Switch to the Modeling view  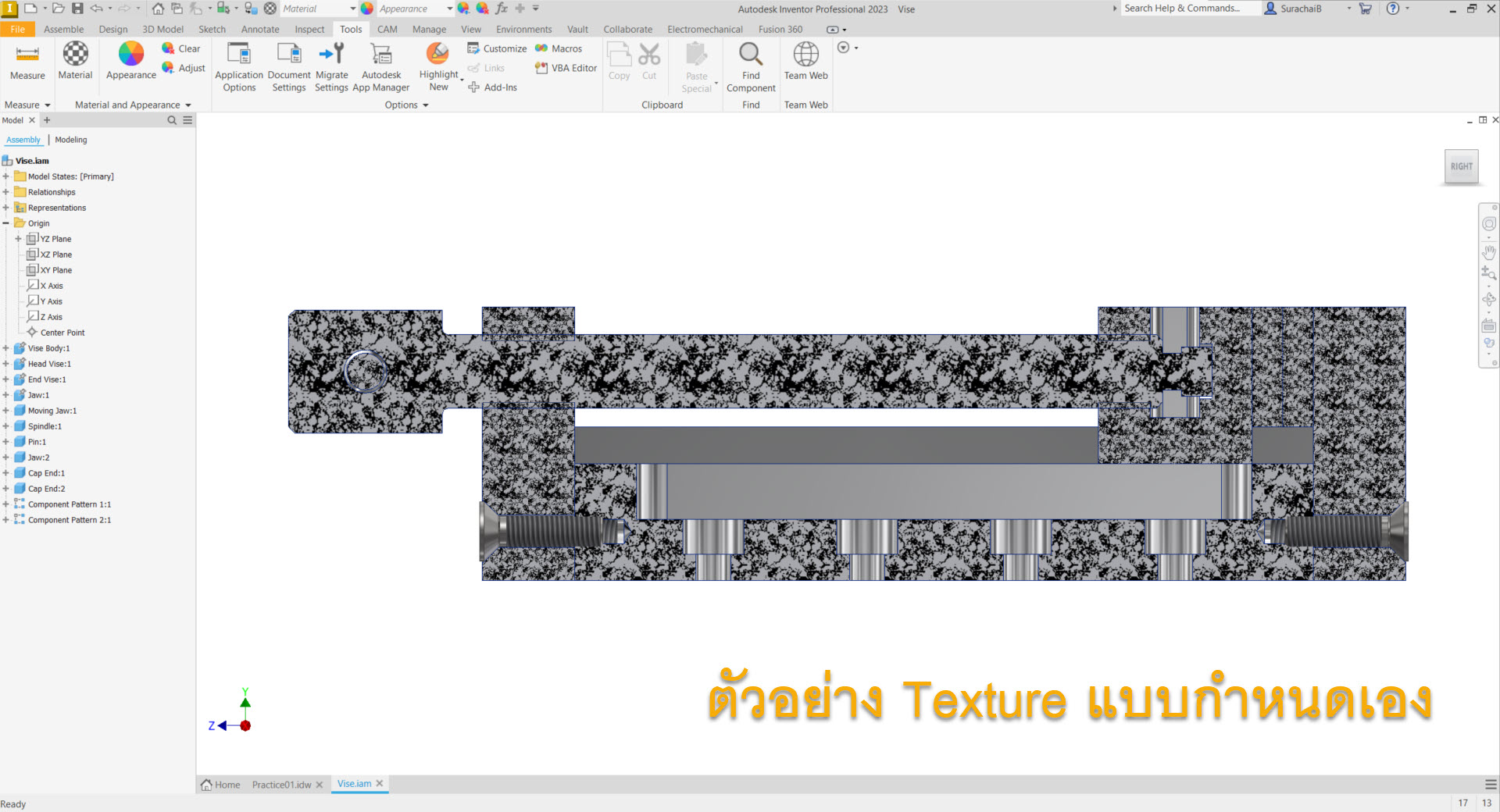[x=71, y=140]
